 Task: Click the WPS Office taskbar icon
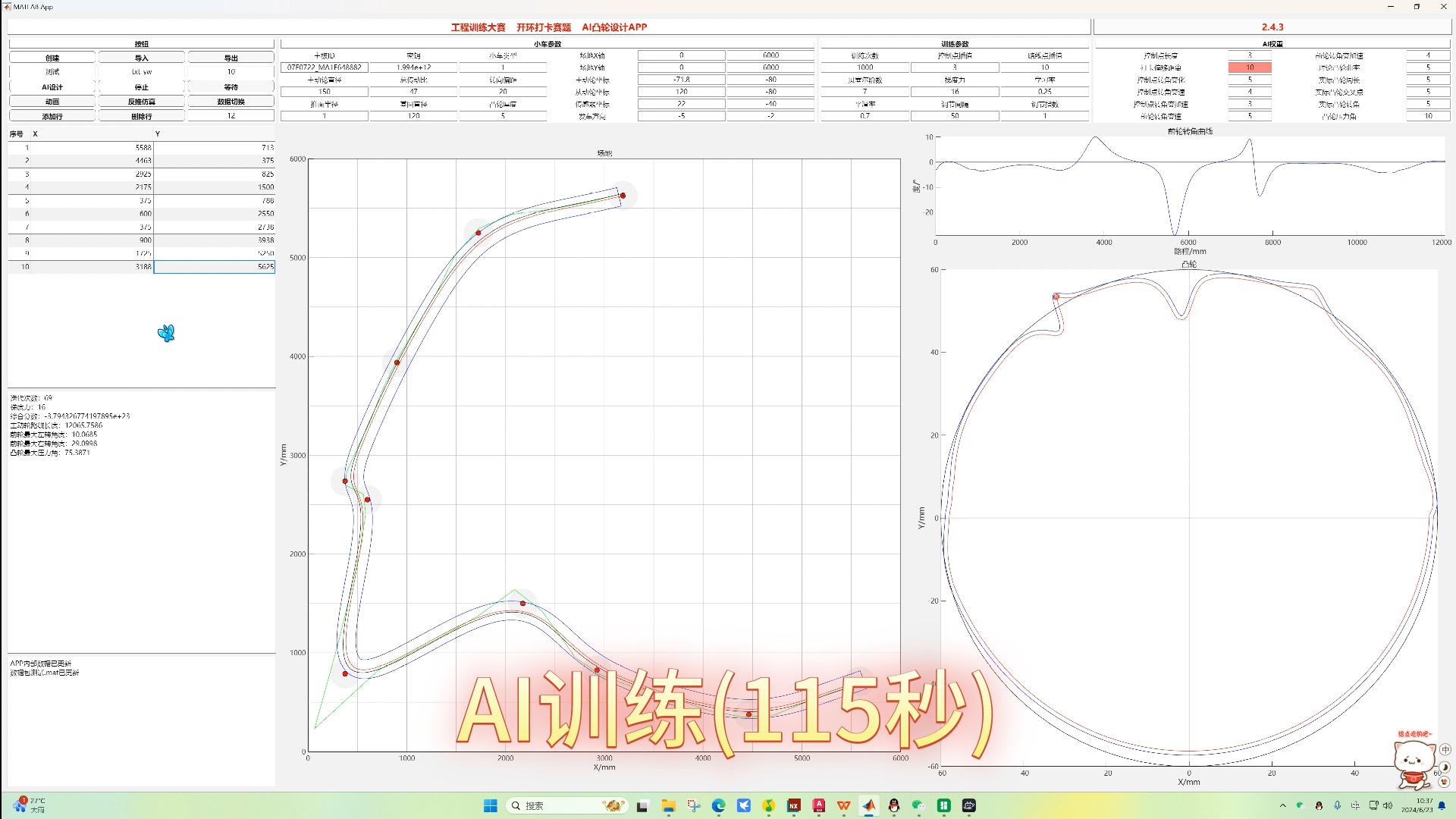coord(844,805)
